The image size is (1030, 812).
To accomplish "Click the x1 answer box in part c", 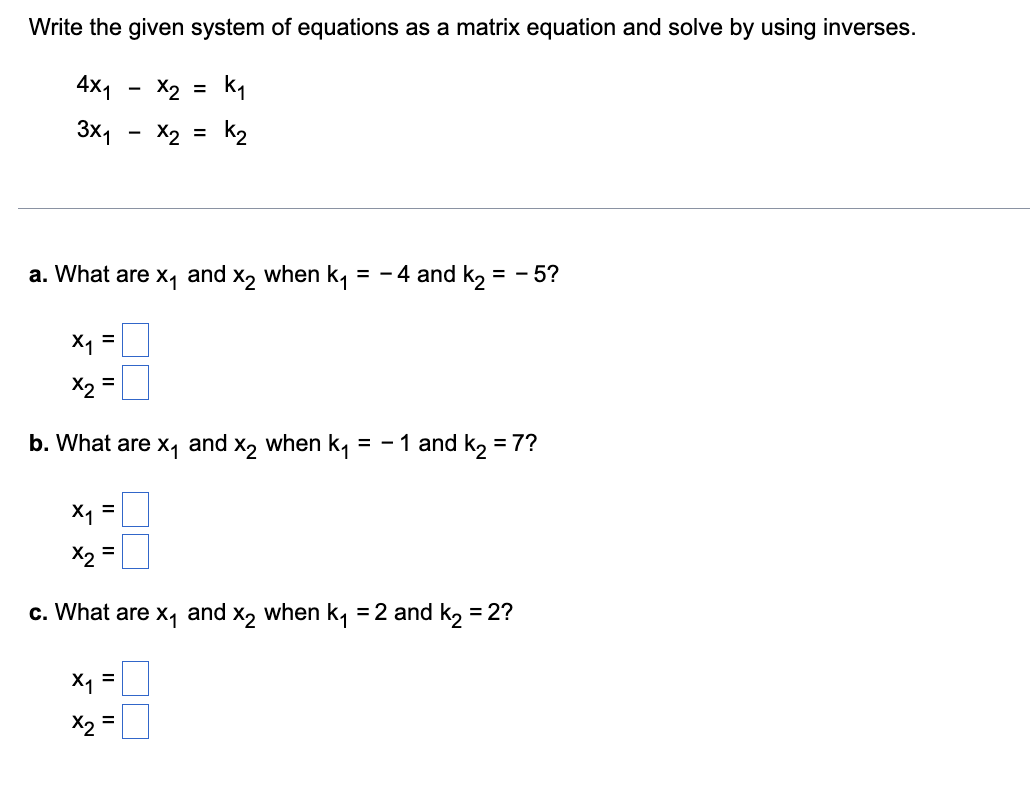I will click(x=137, y=678).
